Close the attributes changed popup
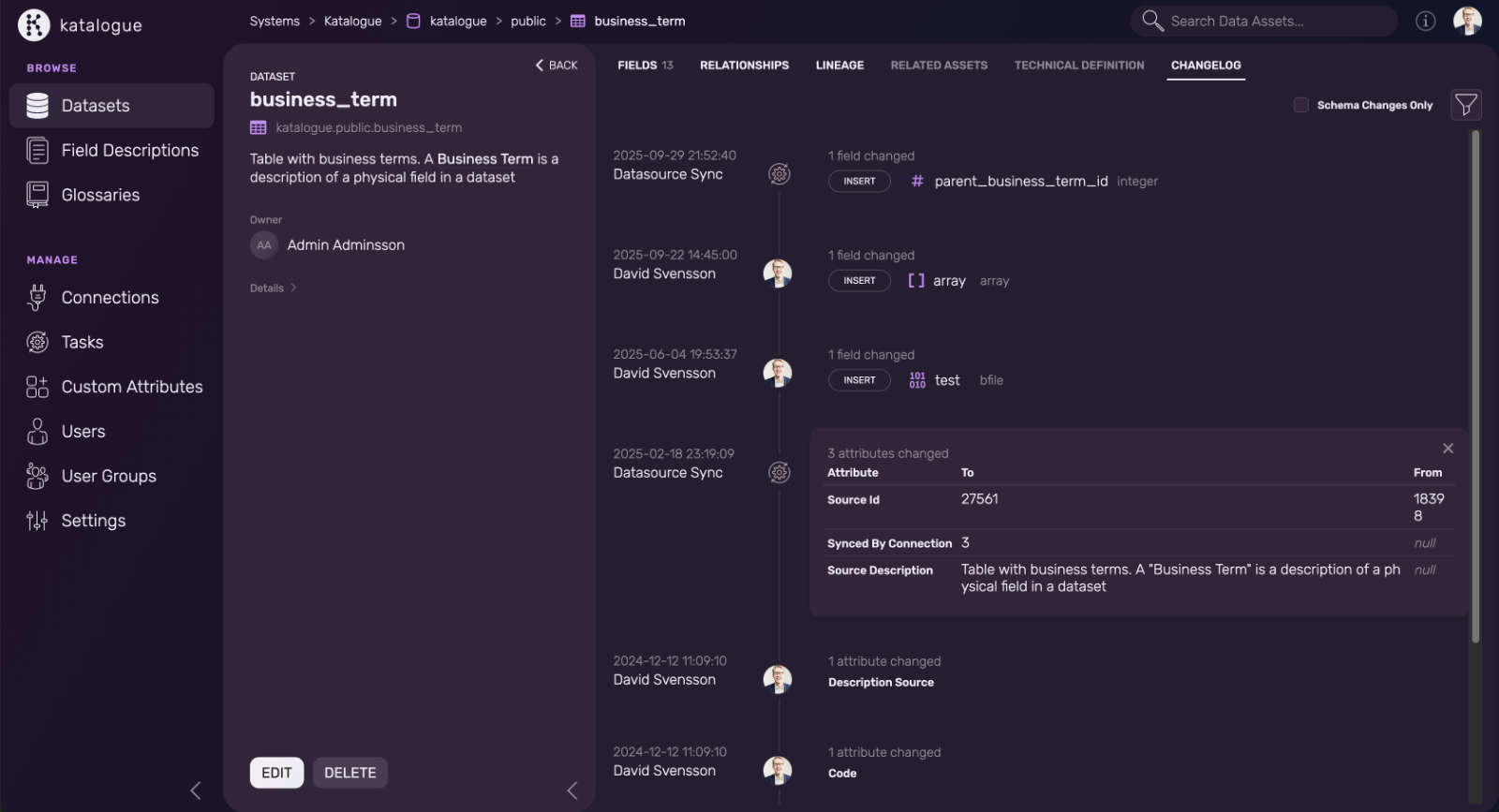 (x=1447, y=449)
